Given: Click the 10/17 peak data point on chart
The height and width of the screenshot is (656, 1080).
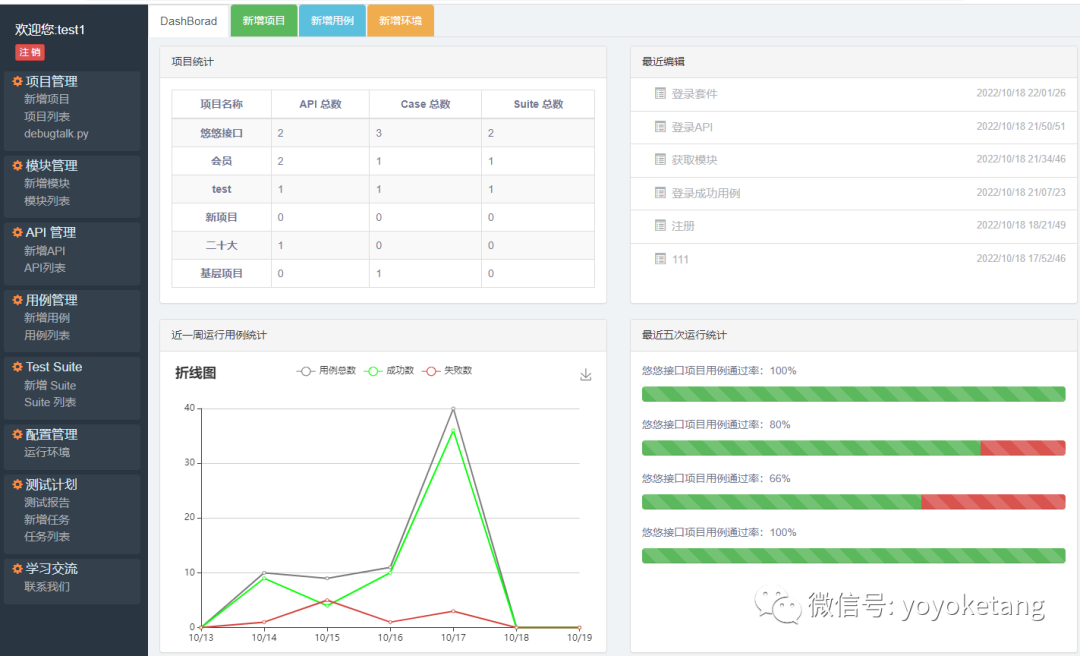Looking at the screenshot, I should pos(453,409).
